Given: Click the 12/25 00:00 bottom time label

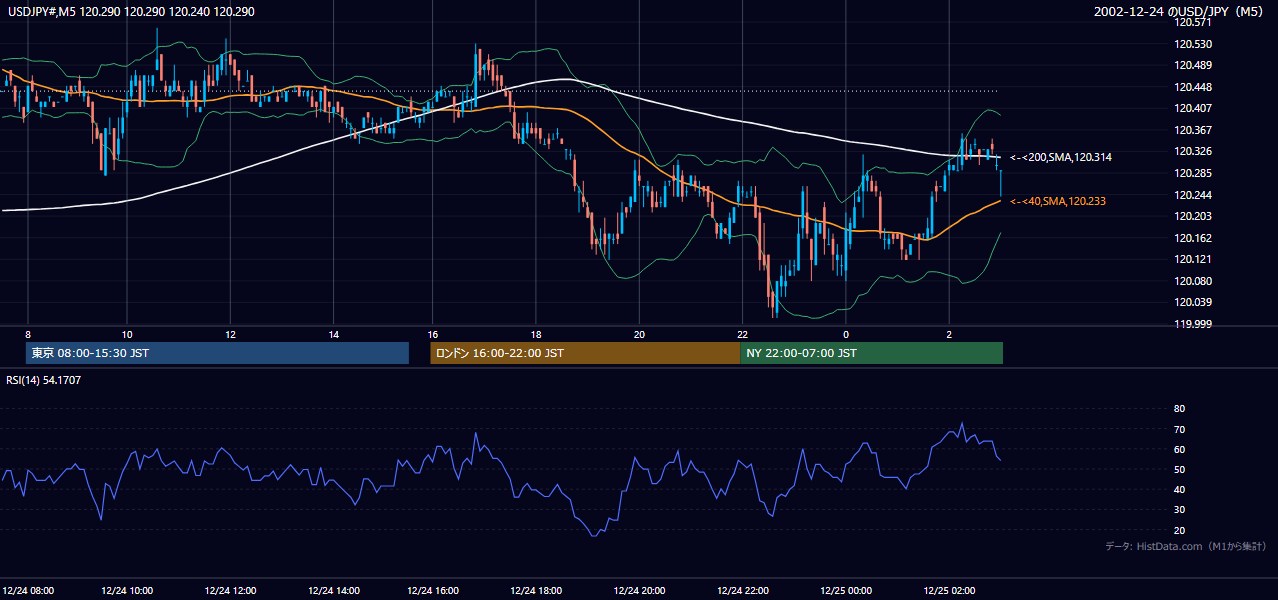Looking at the screenshot, I should point(846,591).
